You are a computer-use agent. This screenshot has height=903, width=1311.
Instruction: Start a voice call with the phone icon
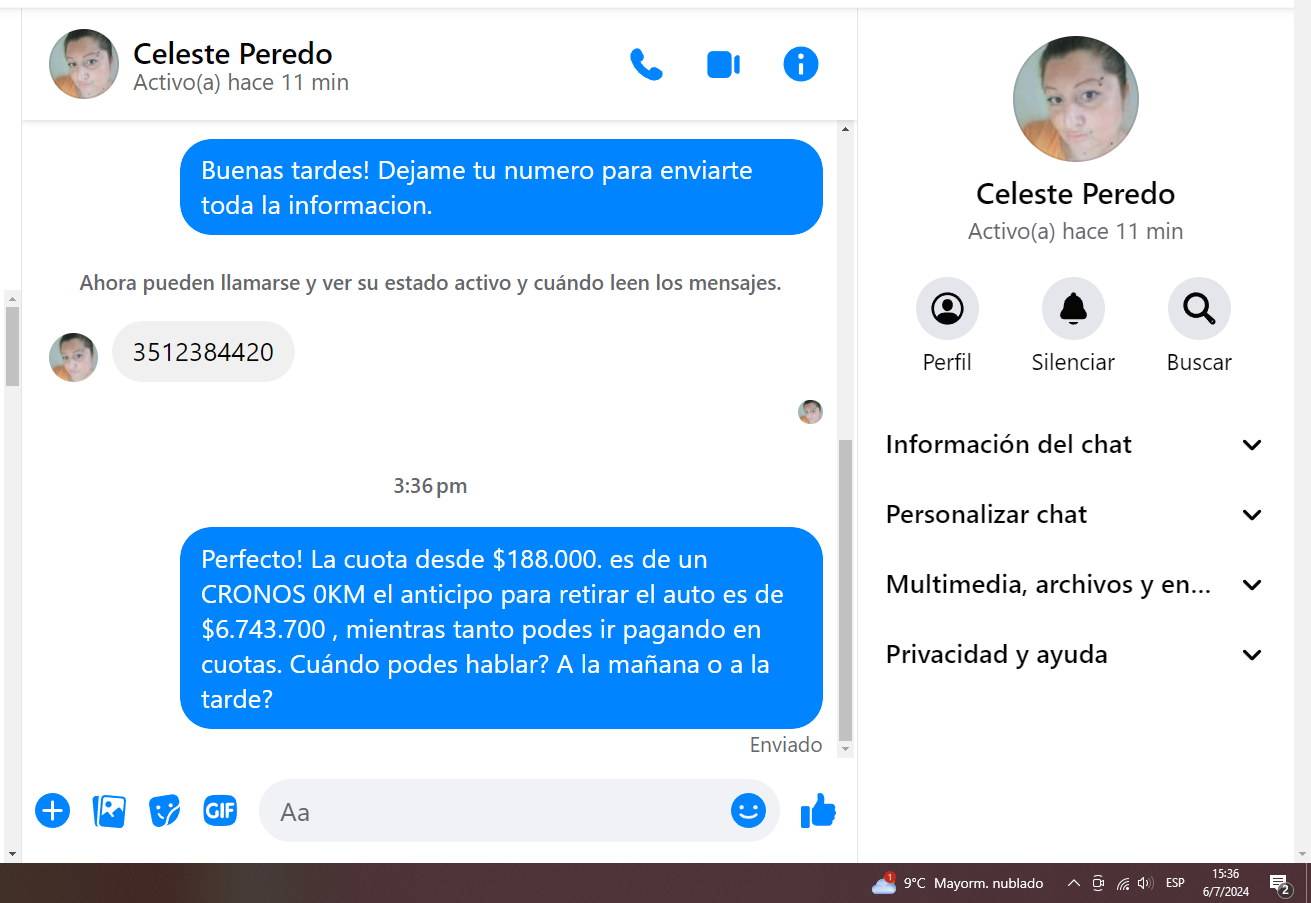pos(646,65)
